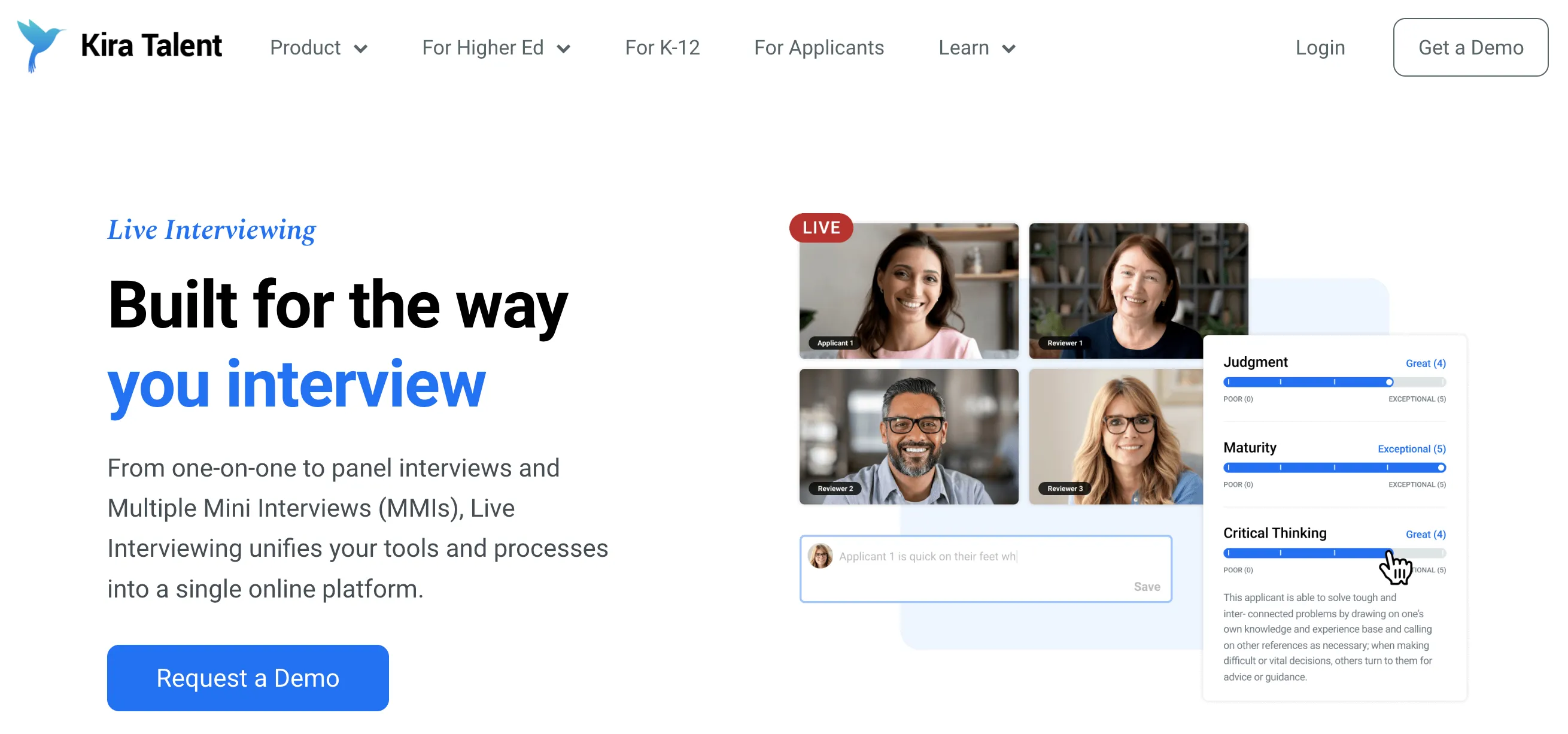Click the Kira Talent hummingbird logo
The height and width of the screenshot is (734, 1568).
pyautogui.click(x=40, y=46)
